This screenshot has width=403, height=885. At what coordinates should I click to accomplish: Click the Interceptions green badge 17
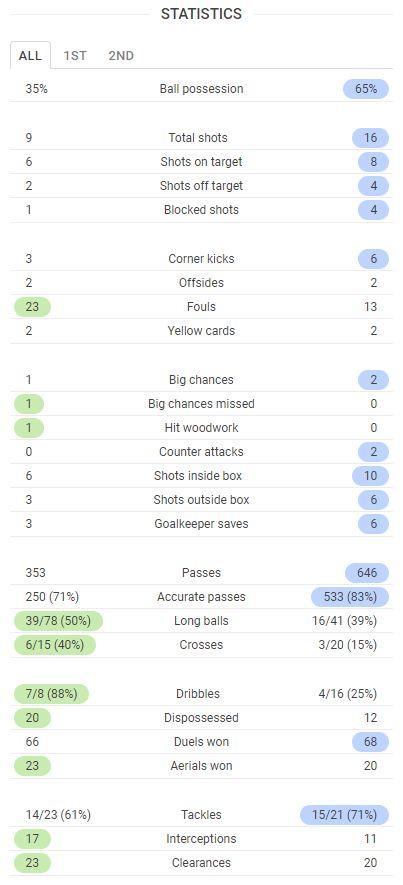click(x=33, y=839)
